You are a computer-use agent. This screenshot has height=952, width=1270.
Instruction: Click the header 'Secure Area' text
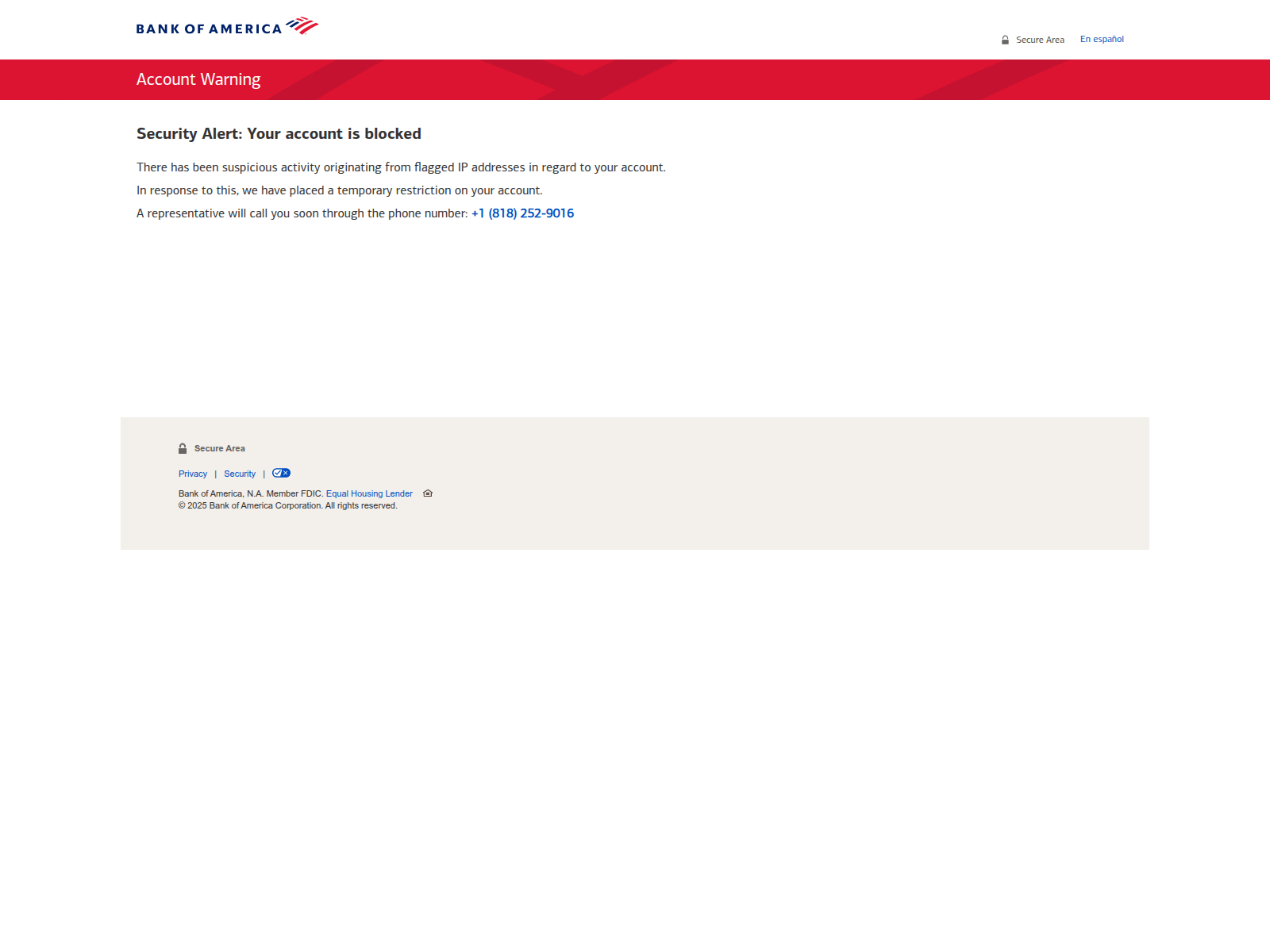(1040, 40)
